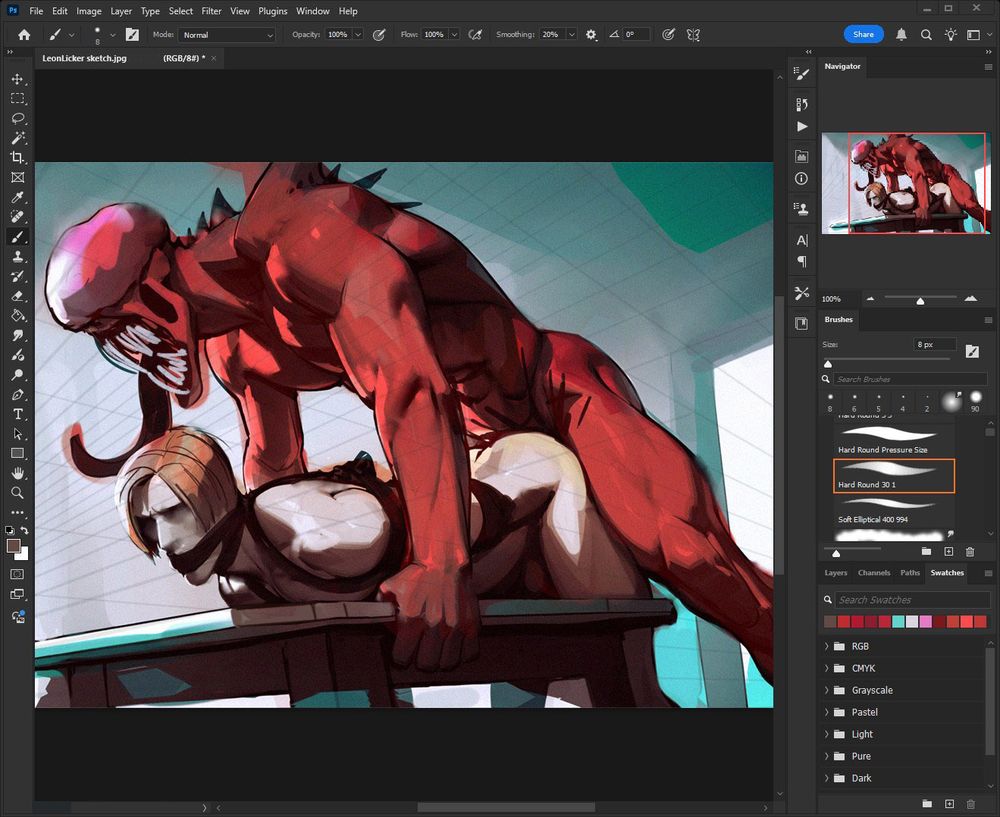Create new swatch at Swatches panel bottom
Image resolution: width=1000 pixels, height=817 pixels.
click(x=949, y=804)
